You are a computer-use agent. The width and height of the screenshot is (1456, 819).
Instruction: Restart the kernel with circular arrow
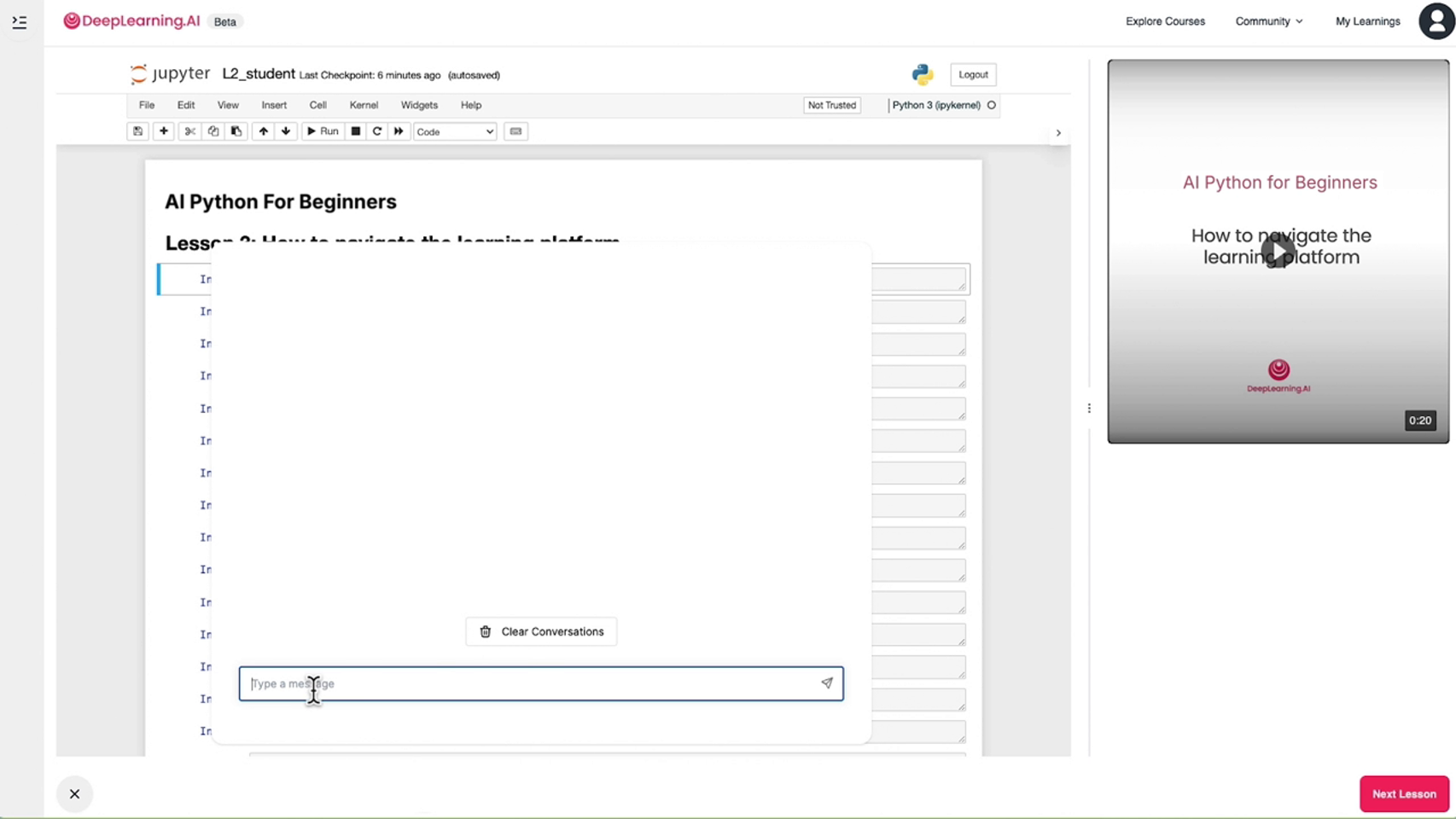point(377,131)
